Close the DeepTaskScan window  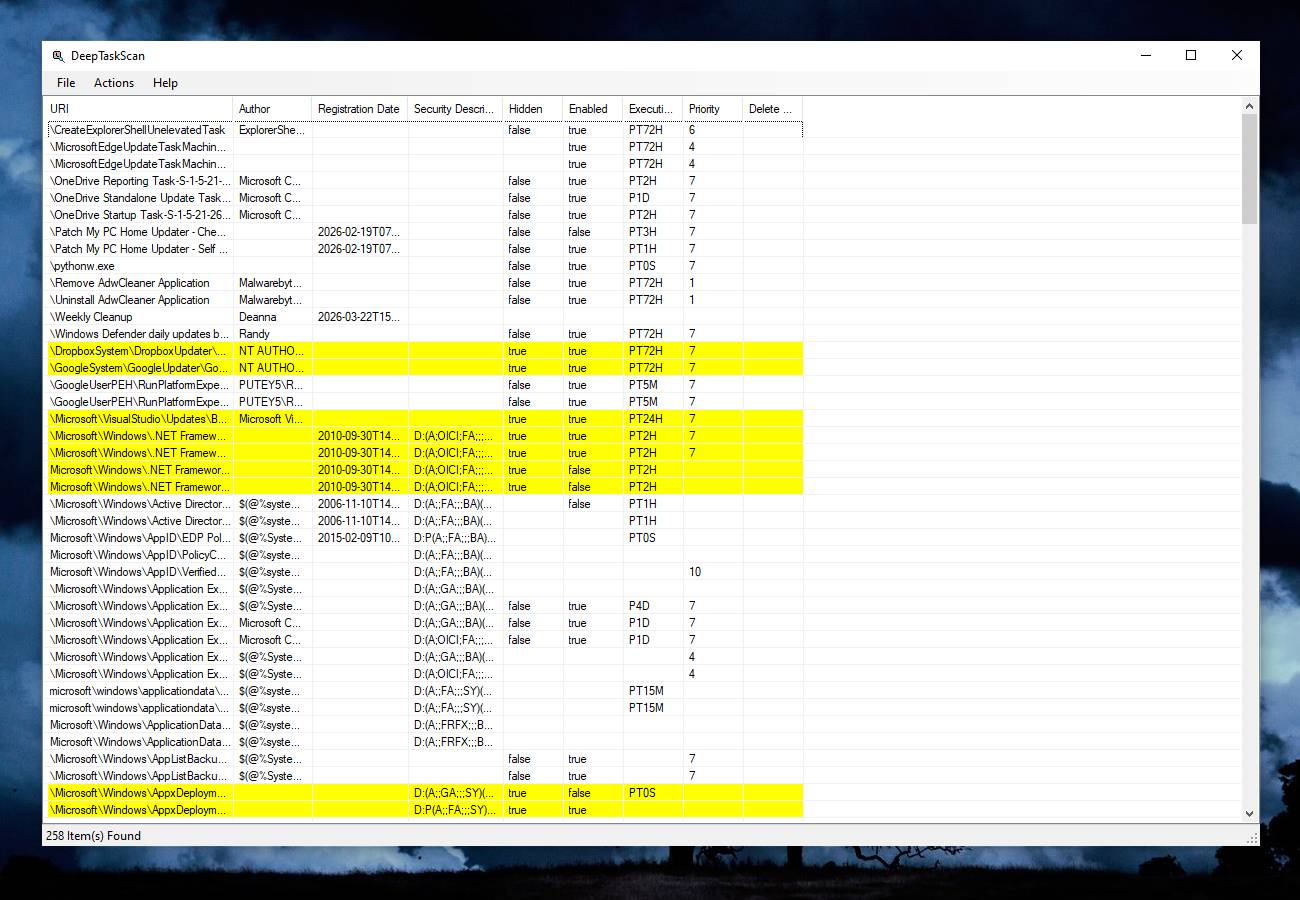(1237, 56)
